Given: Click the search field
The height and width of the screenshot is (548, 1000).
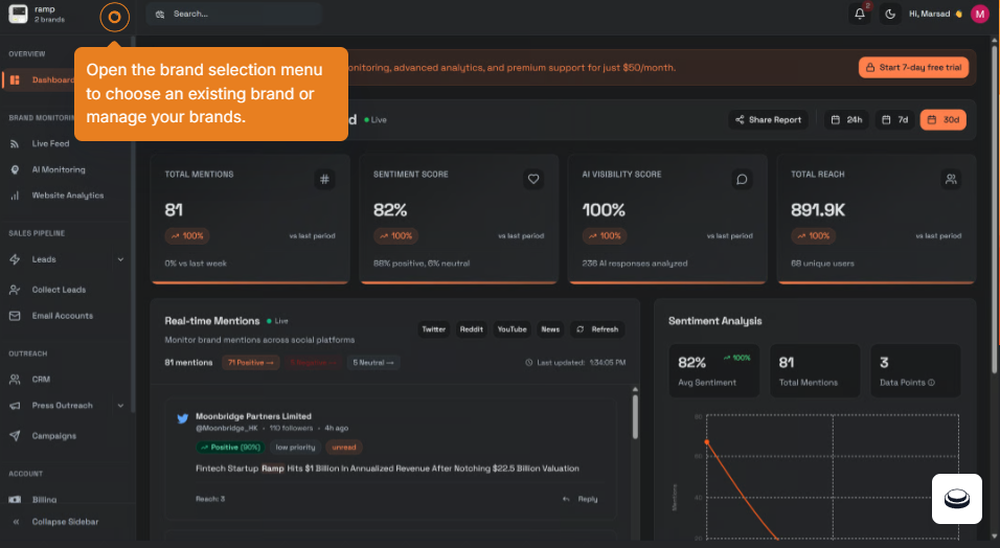Looking at the screenshot, I should [233, 14].
